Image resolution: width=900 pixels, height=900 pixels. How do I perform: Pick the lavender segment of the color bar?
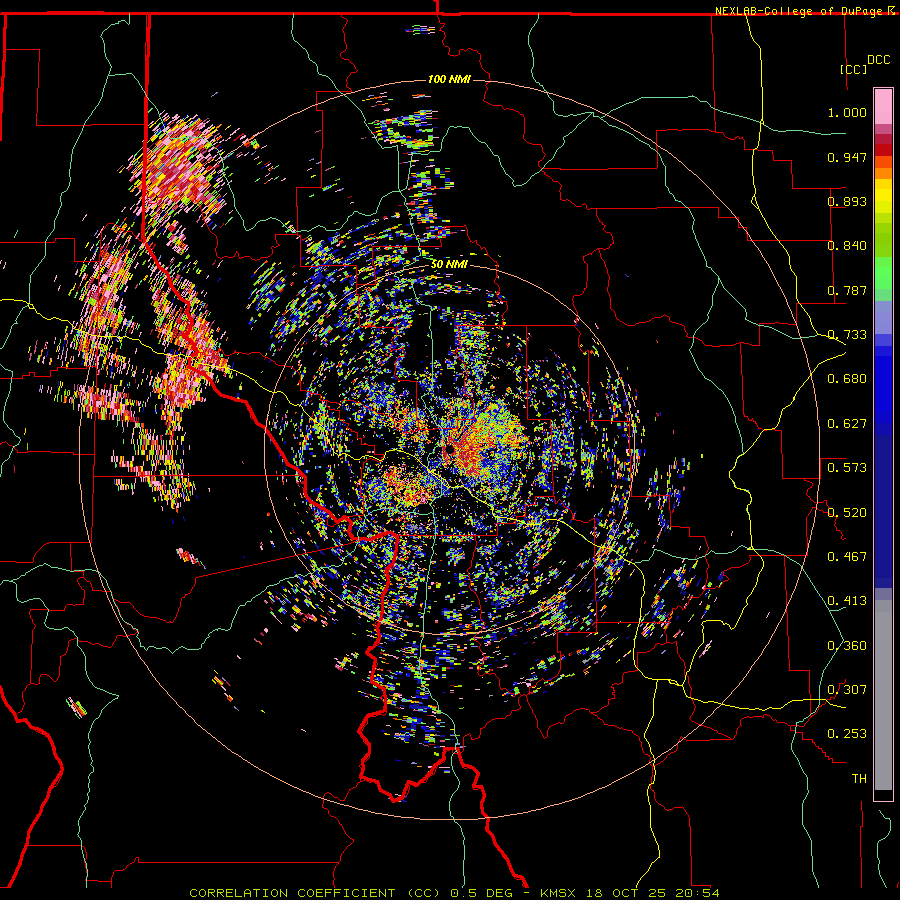[883, 318]
